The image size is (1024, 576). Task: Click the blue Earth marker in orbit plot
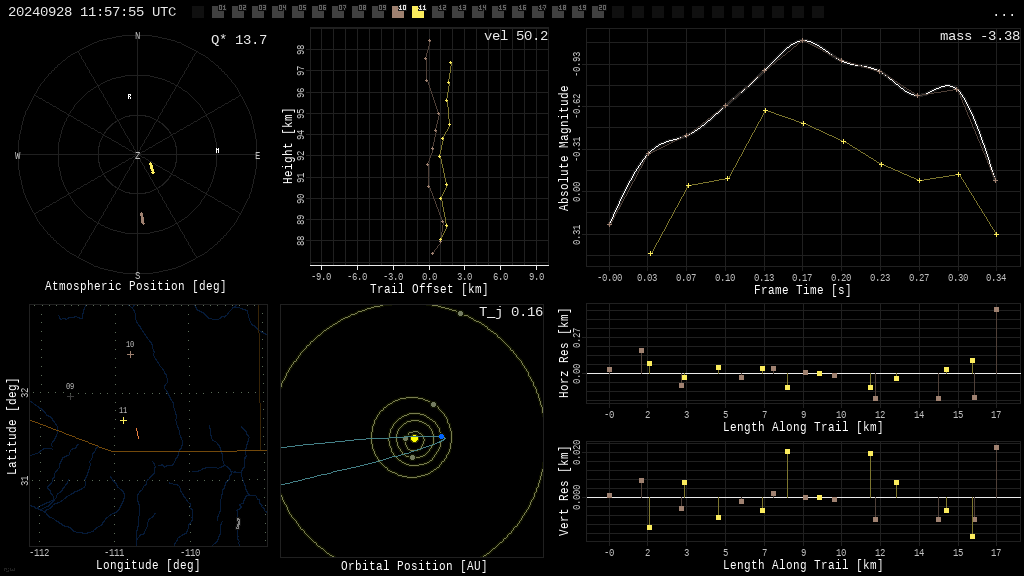[442, 437]
